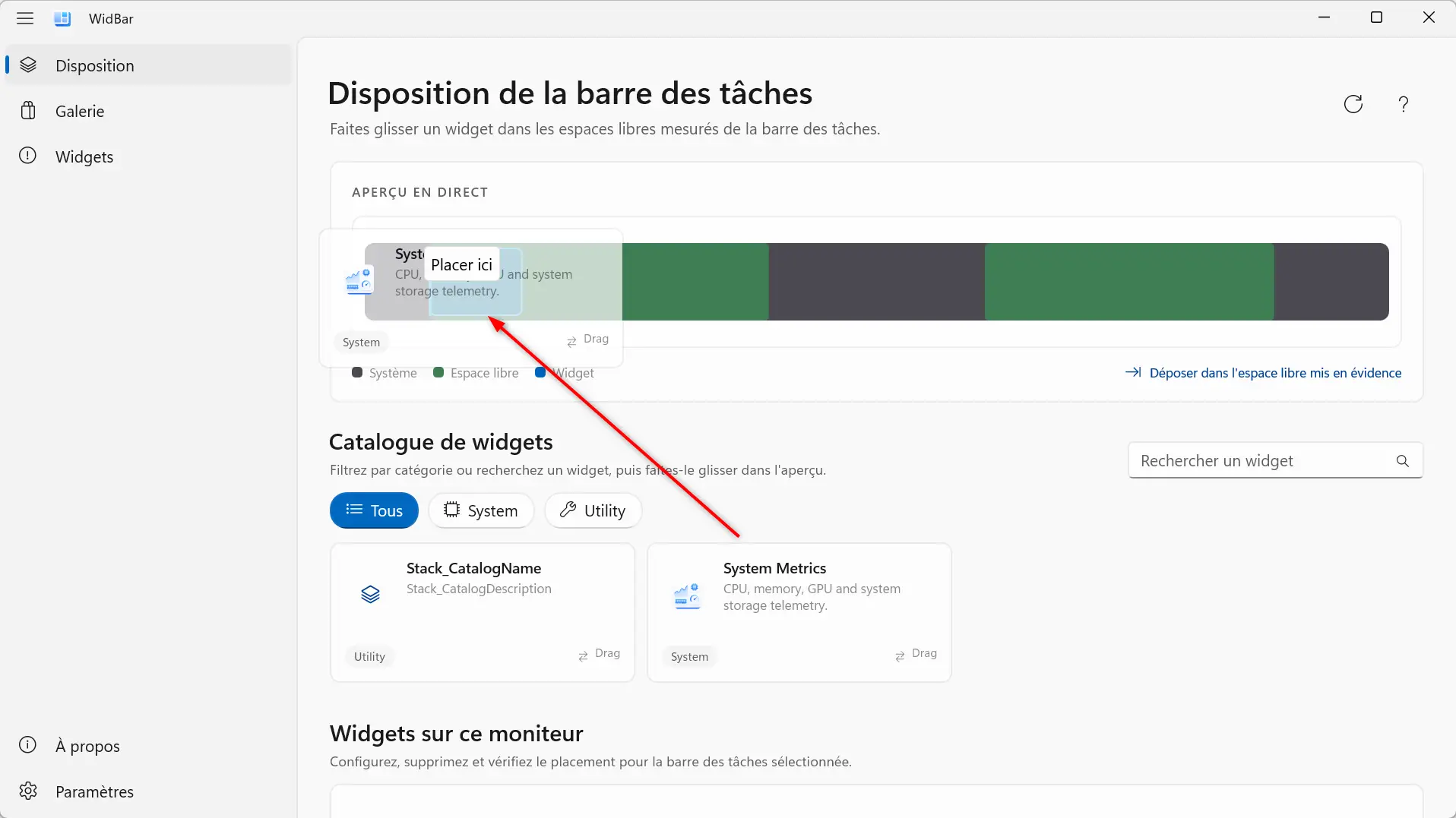
Task: Filter catalog by System category
Action: coord(481,510)
